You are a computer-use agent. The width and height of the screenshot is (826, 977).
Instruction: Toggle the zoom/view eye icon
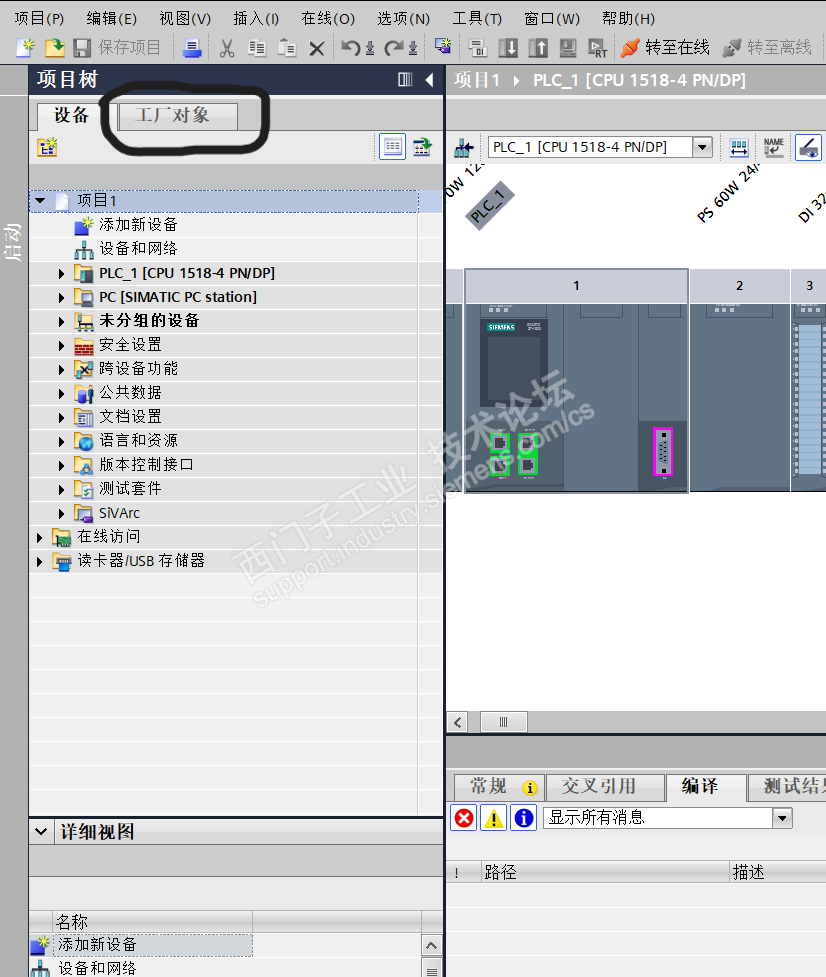coord(809,148)
